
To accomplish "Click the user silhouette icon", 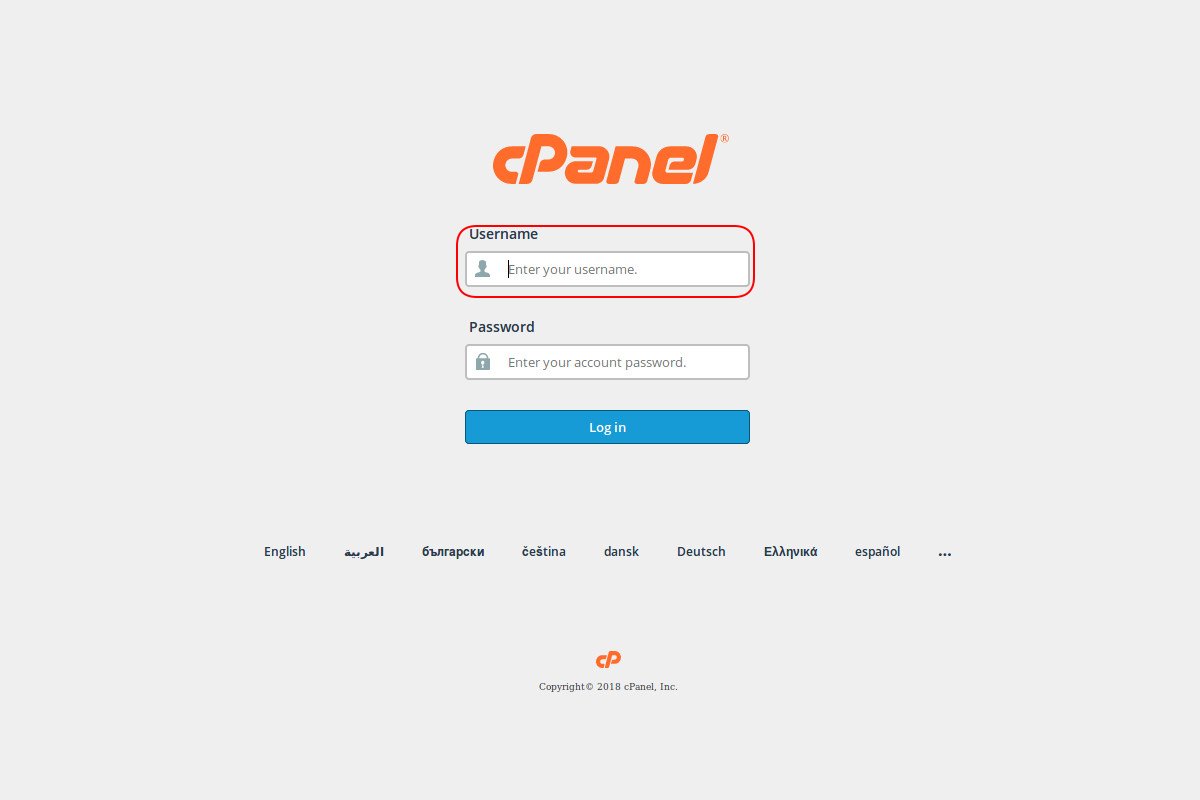I will click(x=483, y=269).
